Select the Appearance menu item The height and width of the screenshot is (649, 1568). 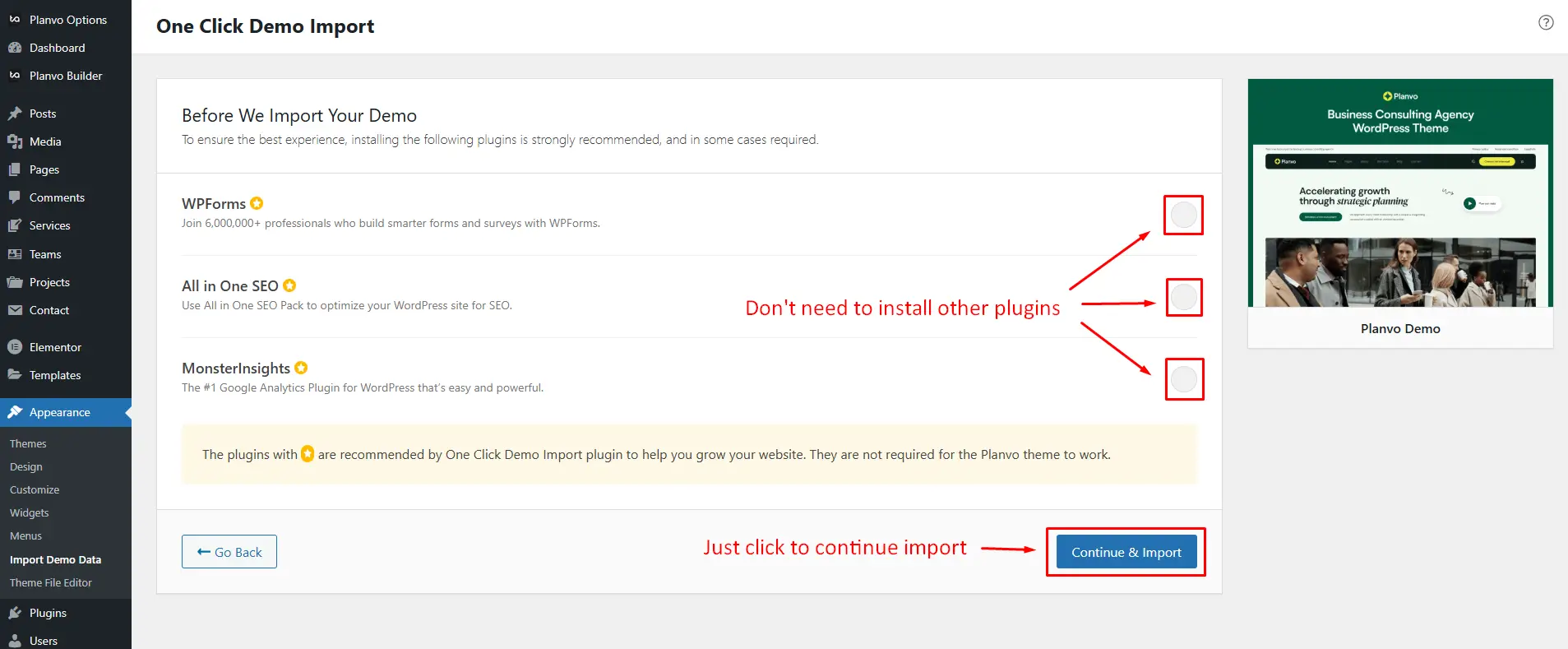coord(66,412)
